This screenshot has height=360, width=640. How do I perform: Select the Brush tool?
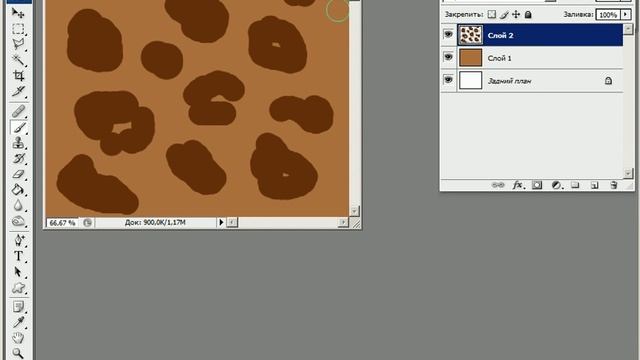click(18, 127)
